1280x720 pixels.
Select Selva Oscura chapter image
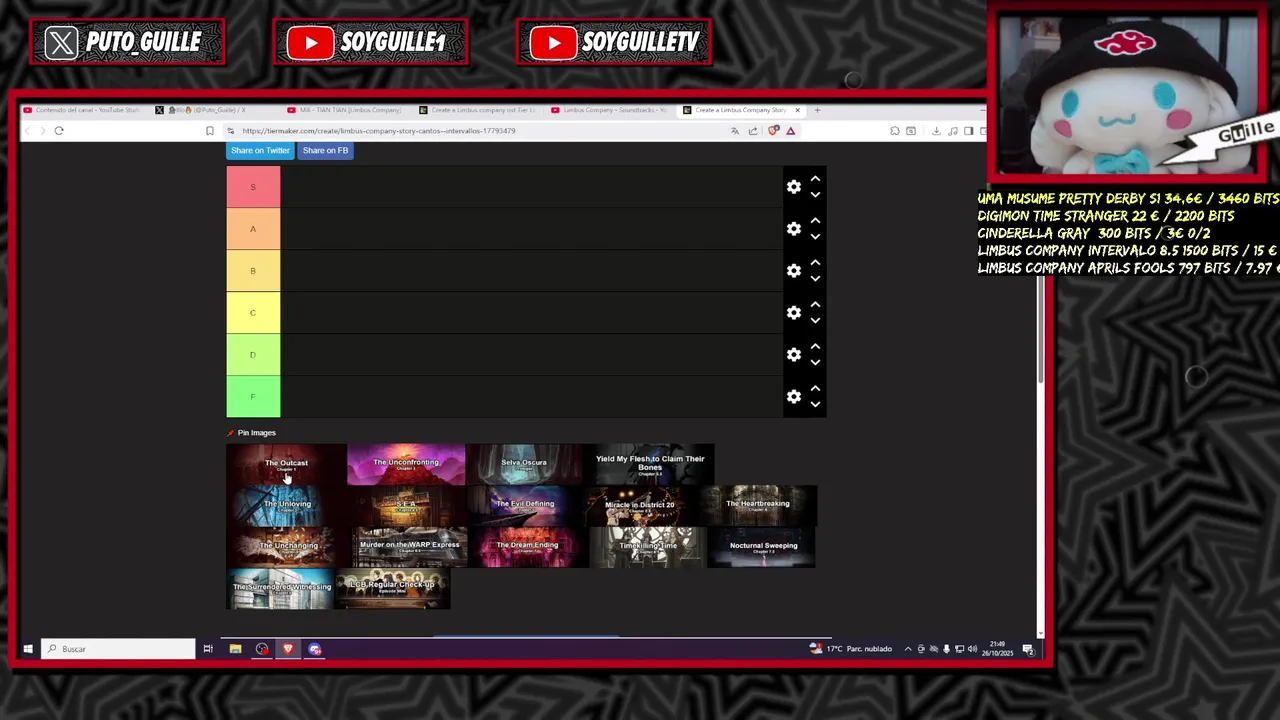(524, 464)
